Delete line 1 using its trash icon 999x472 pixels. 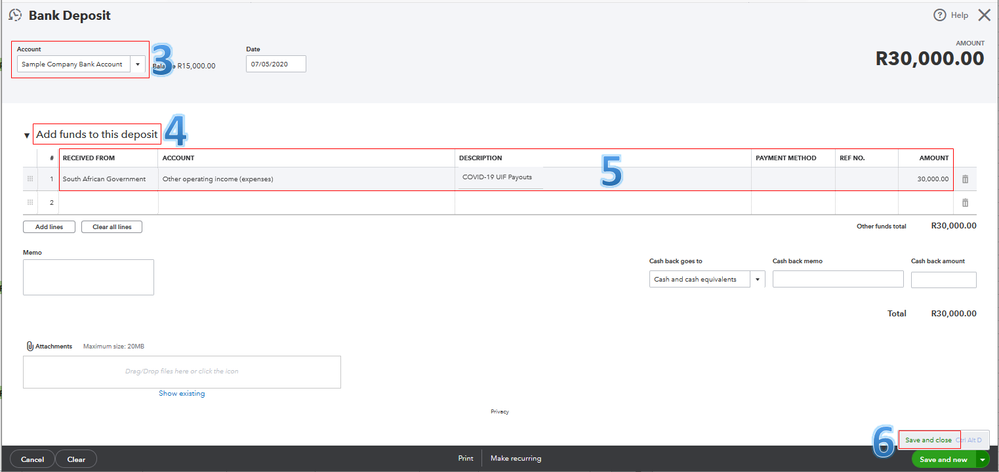(965, 179)
